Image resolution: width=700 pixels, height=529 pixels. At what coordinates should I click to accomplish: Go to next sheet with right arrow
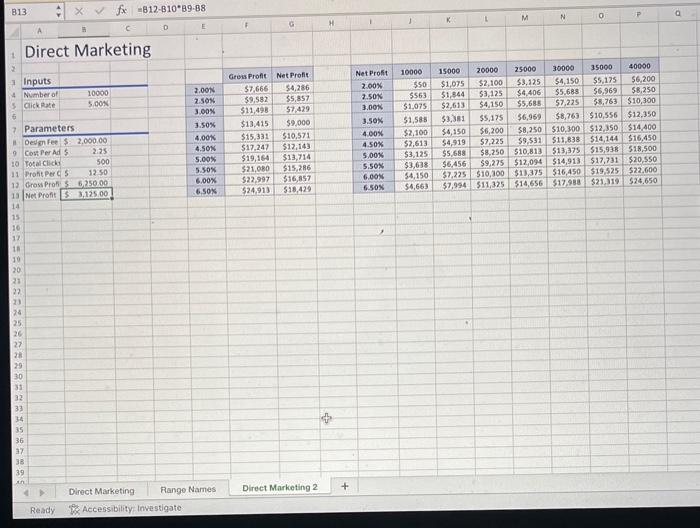pos(42,492)
